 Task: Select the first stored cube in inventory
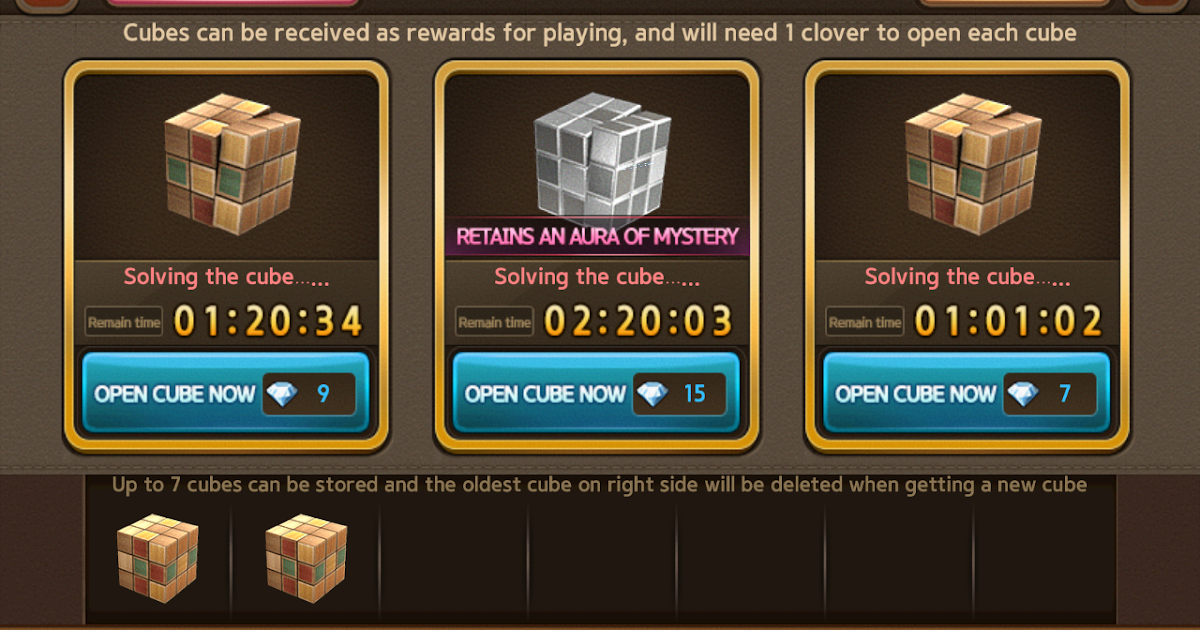tap(157, 556)
